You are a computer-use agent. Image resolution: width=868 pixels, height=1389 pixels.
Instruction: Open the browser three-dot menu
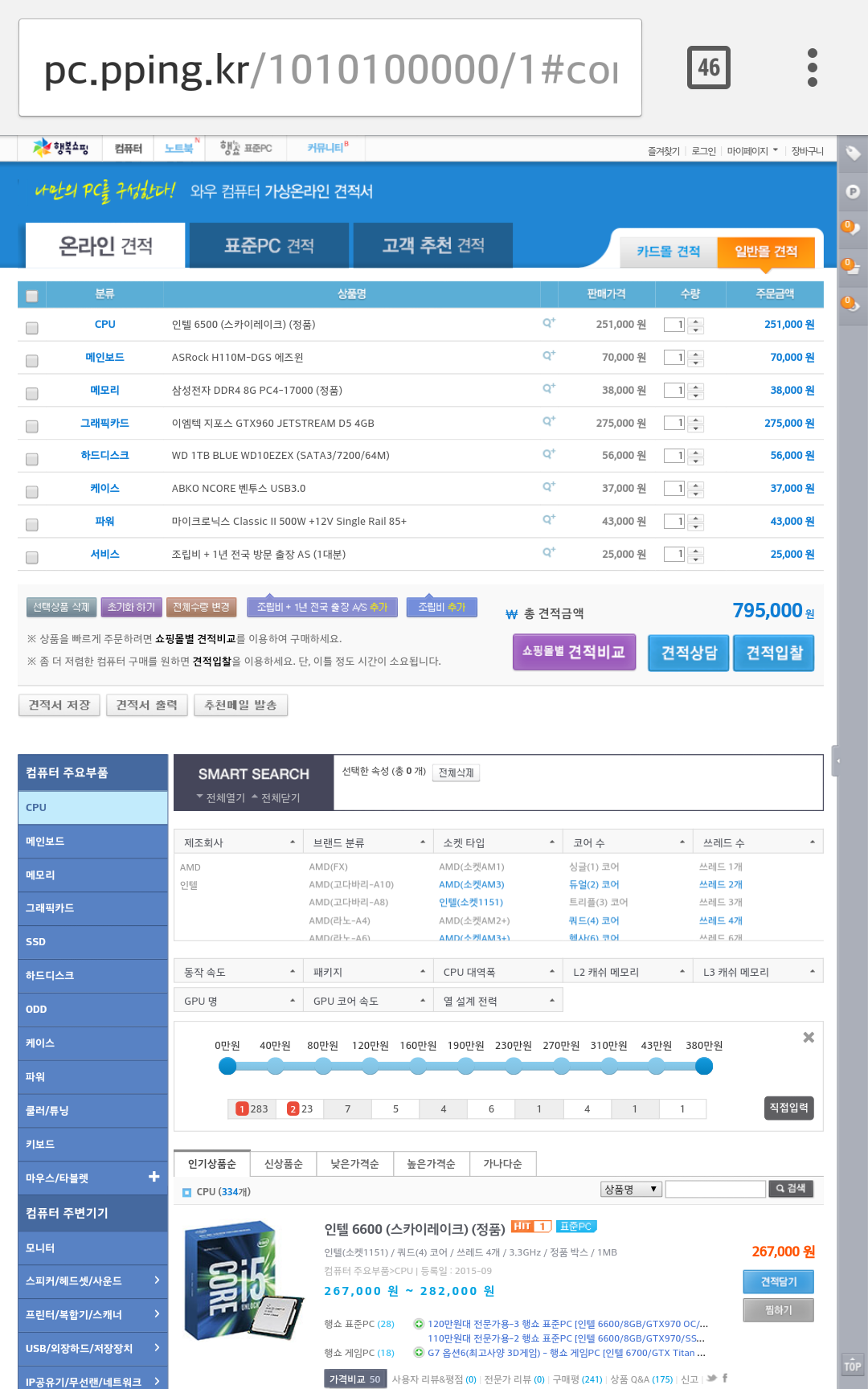tap(812, 68)
